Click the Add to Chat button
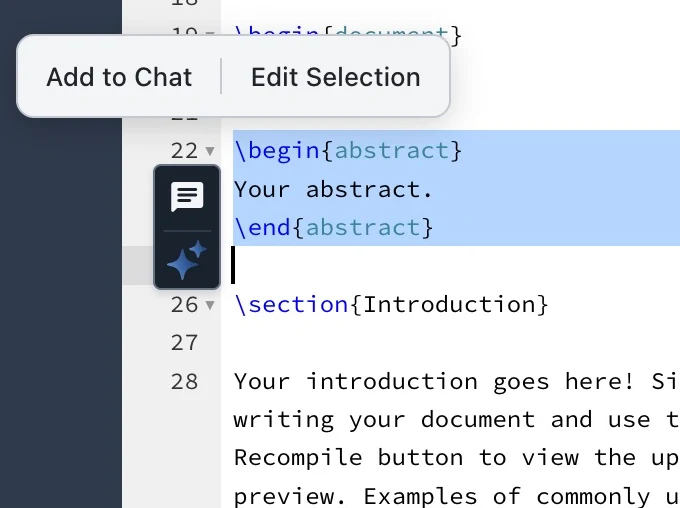 click(119, 77)
